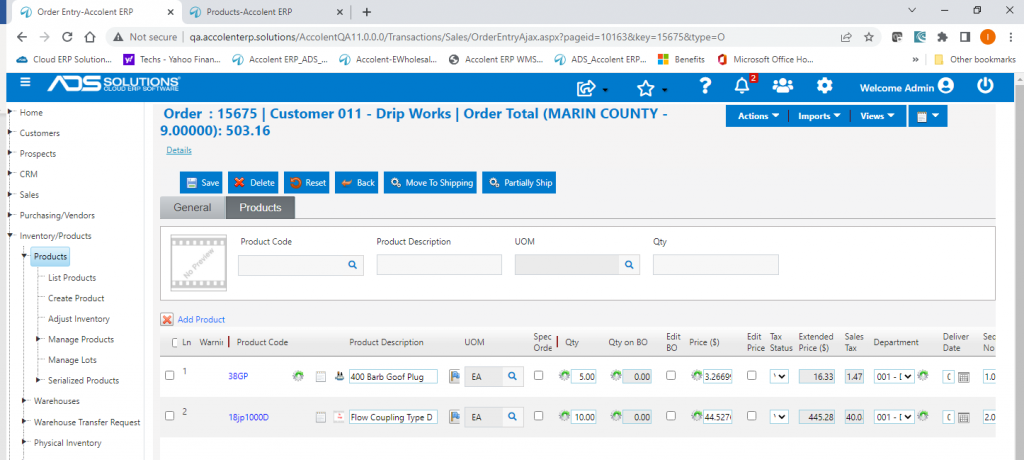The width and height of the screenshot is (1024, 460).
Task: Expand the Customers tree node
Action: coord(11,133)
